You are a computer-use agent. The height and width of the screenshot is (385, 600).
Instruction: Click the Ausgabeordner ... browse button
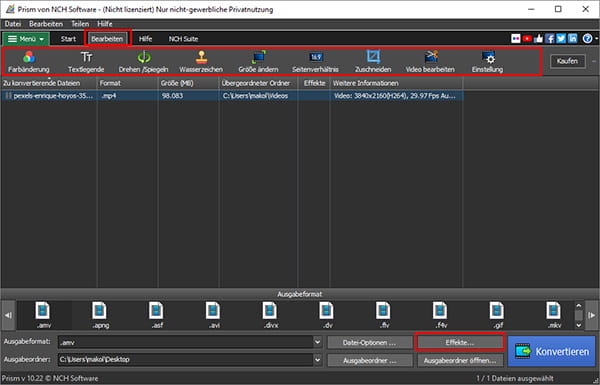coord(370,361)
